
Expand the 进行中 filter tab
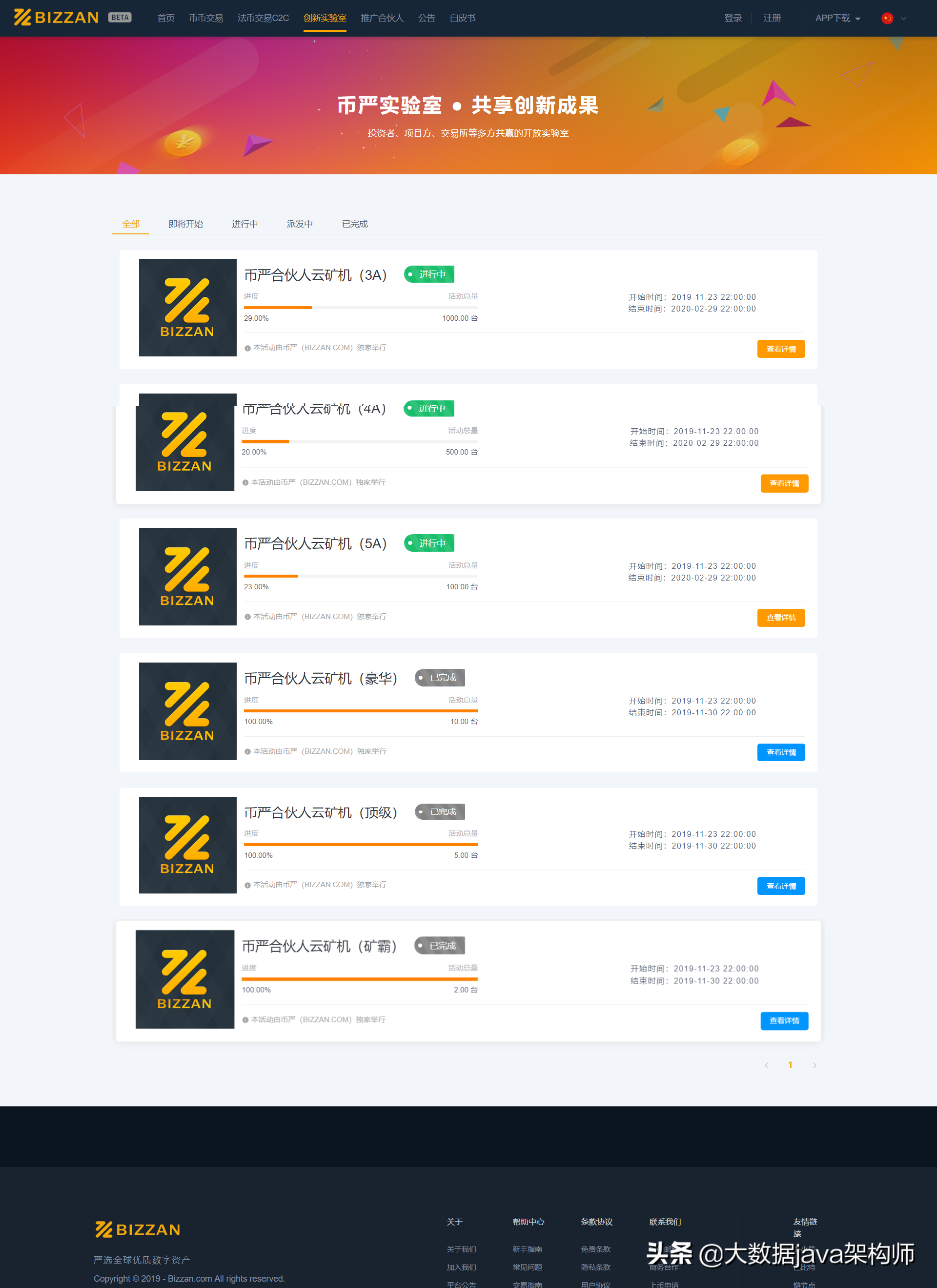pyautogui.click(x=244, y=223)
